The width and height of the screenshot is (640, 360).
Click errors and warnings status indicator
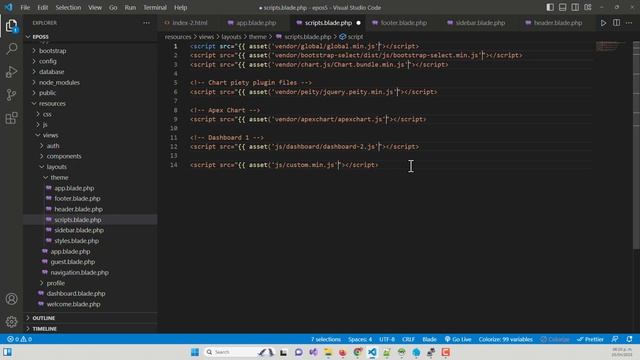pos(19,339)
